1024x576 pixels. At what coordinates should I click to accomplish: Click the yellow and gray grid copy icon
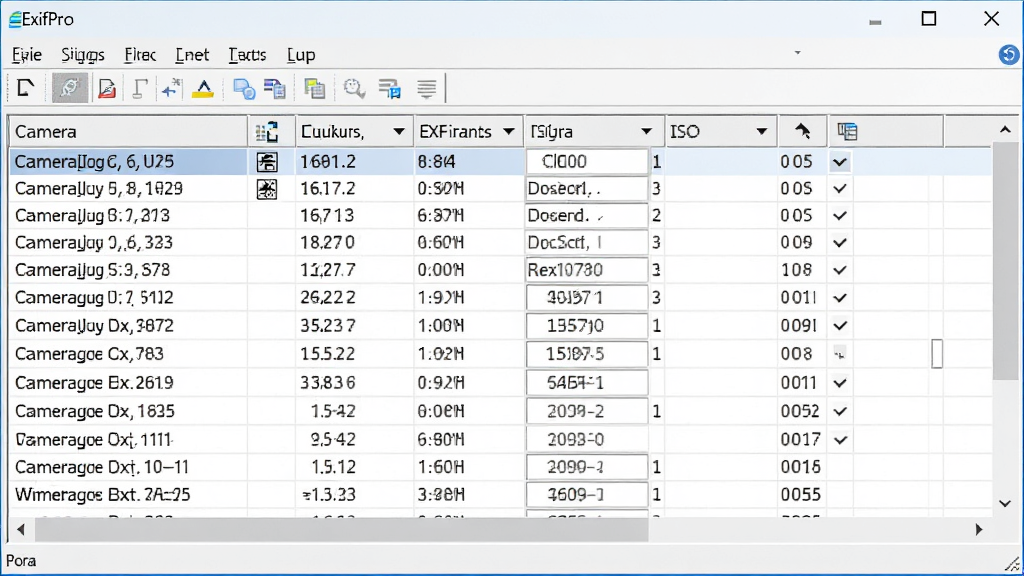[x=315, y=88]
